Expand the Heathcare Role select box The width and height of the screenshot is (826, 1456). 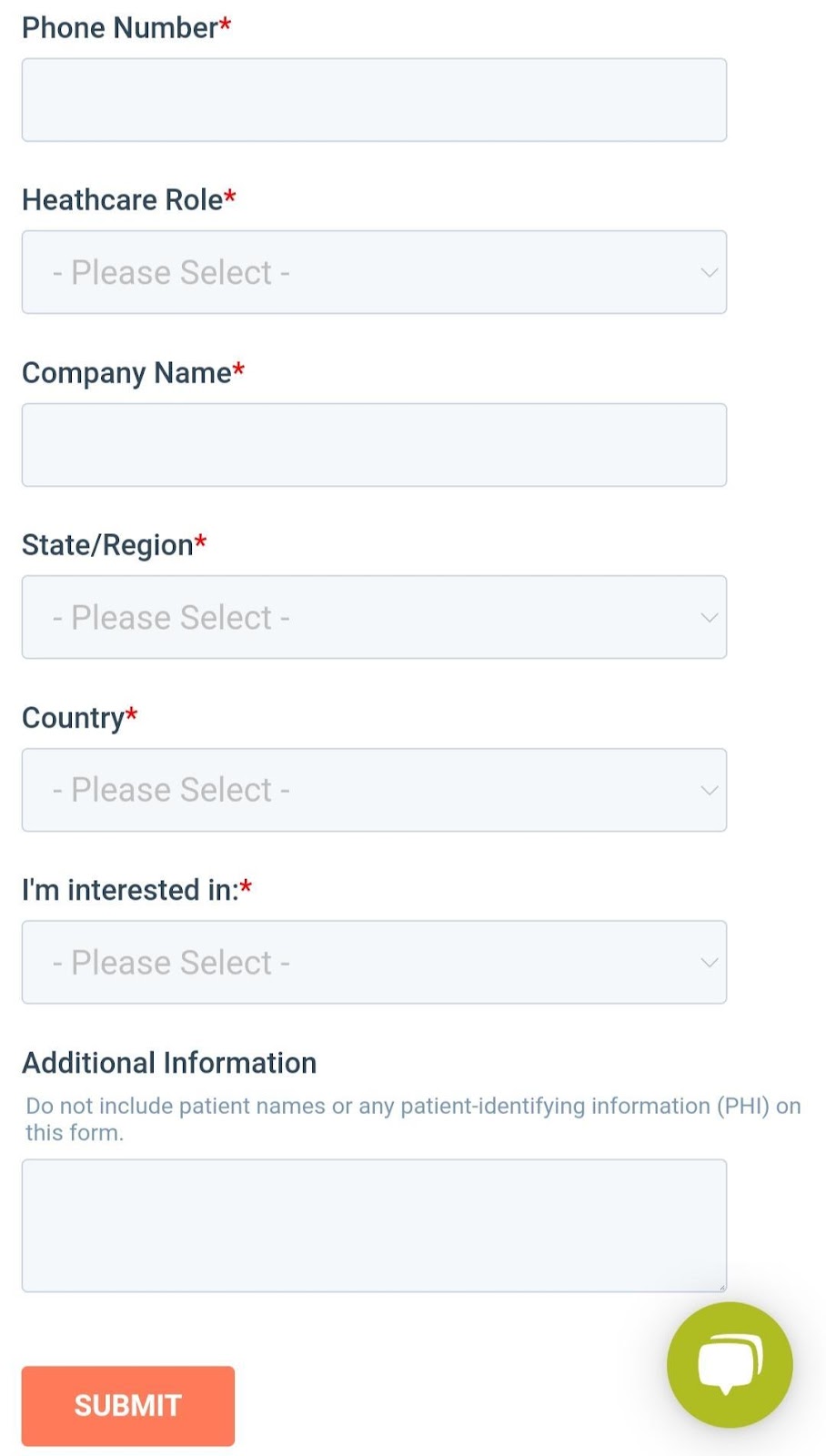point(373,272)
